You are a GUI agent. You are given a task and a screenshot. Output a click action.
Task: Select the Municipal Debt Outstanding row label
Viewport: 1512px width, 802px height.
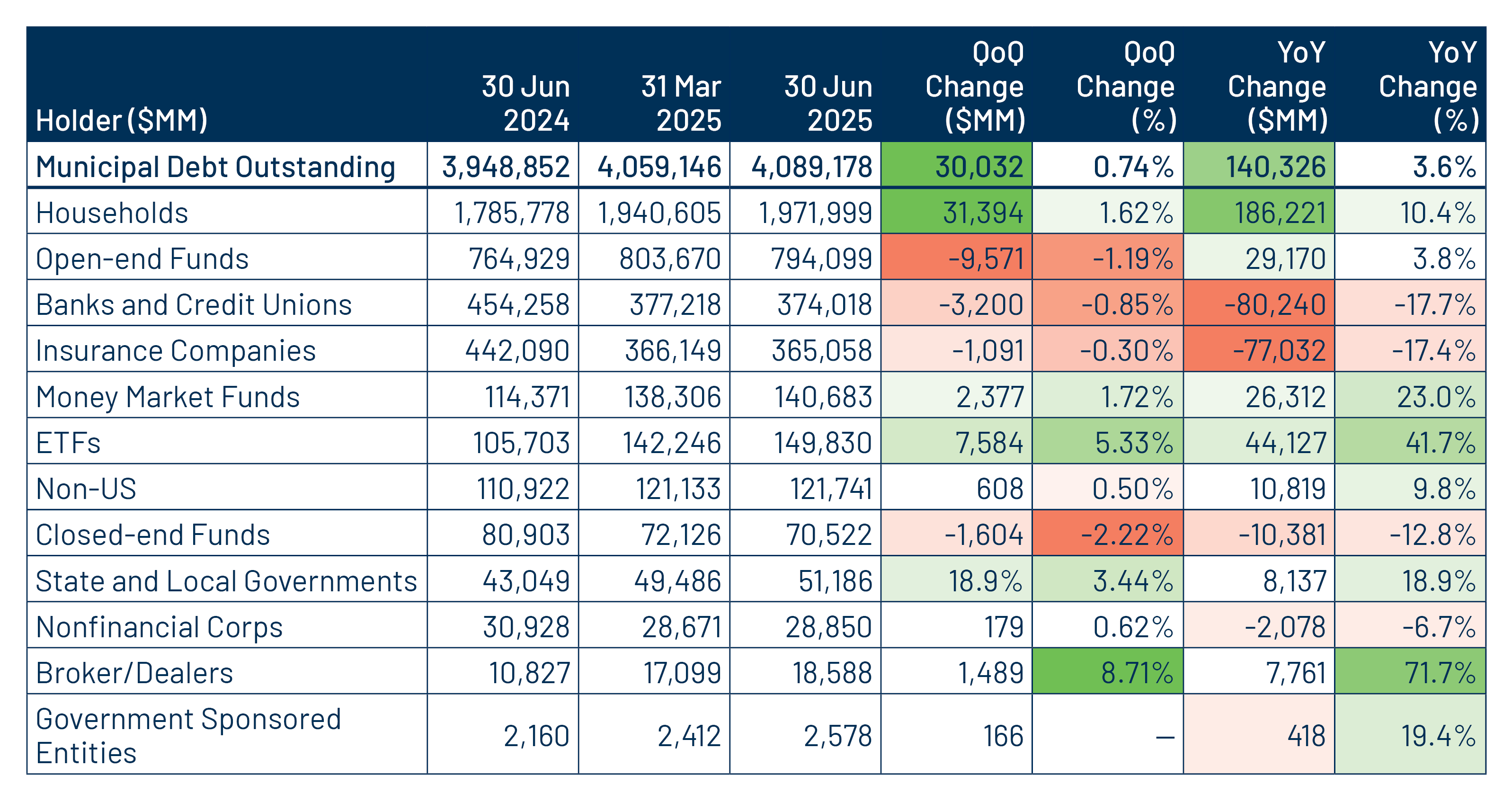coord(215,167)
